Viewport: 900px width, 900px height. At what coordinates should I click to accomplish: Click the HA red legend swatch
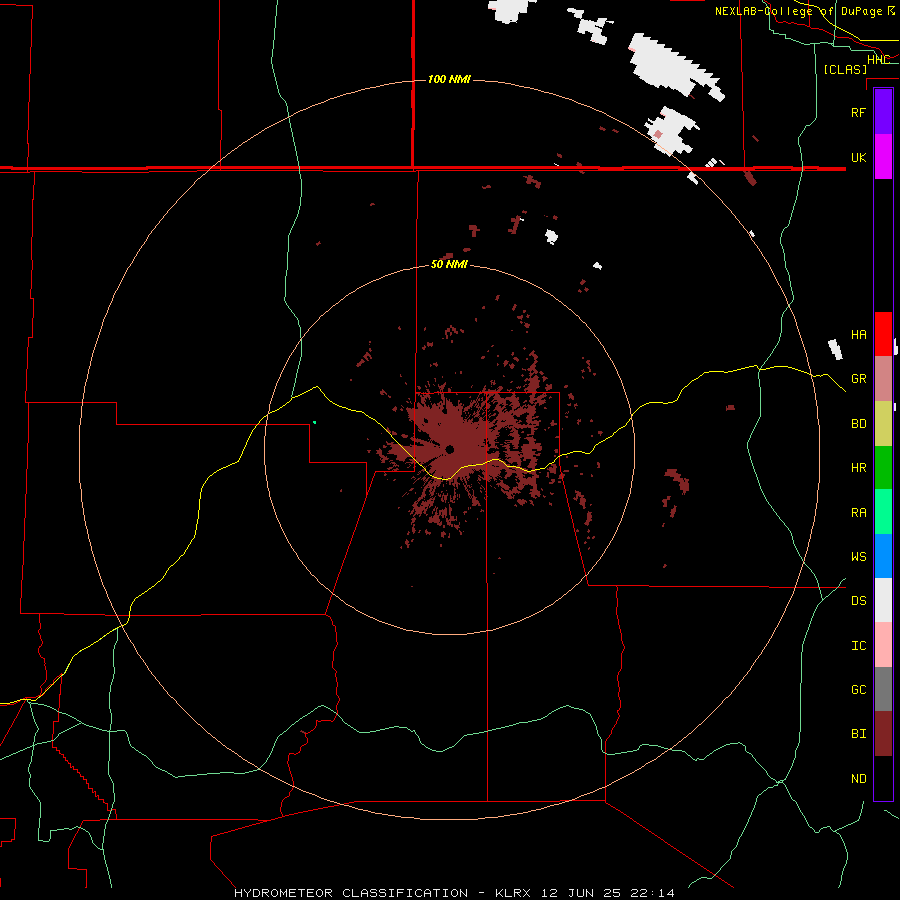point(883,334)
